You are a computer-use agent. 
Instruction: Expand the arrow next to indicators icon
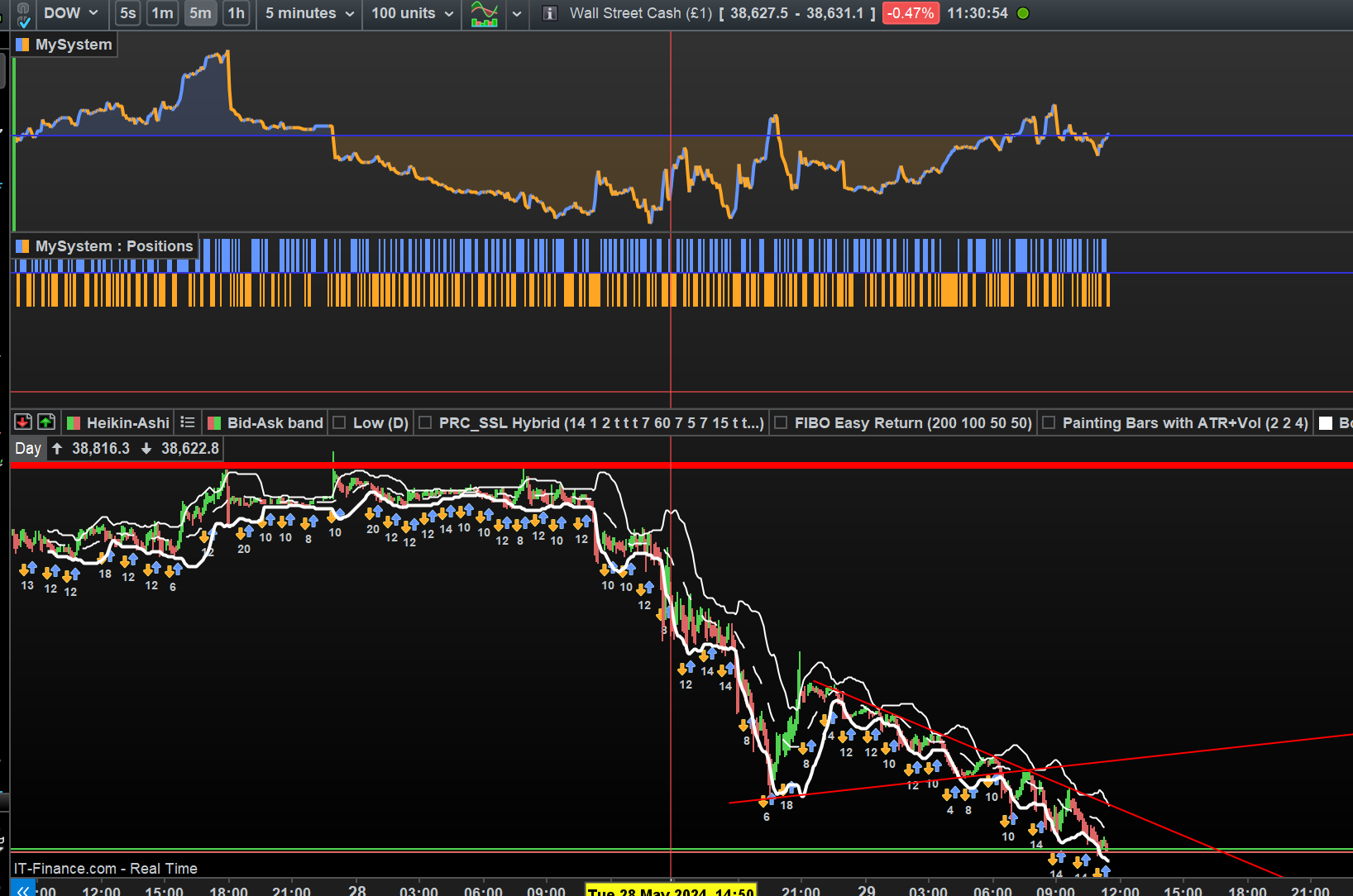[x=517, y=13]
